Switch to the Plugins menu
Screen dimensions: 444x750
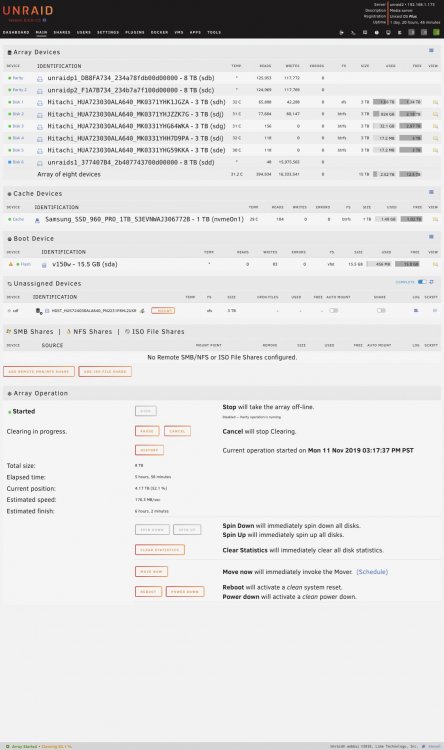[135, 33]
